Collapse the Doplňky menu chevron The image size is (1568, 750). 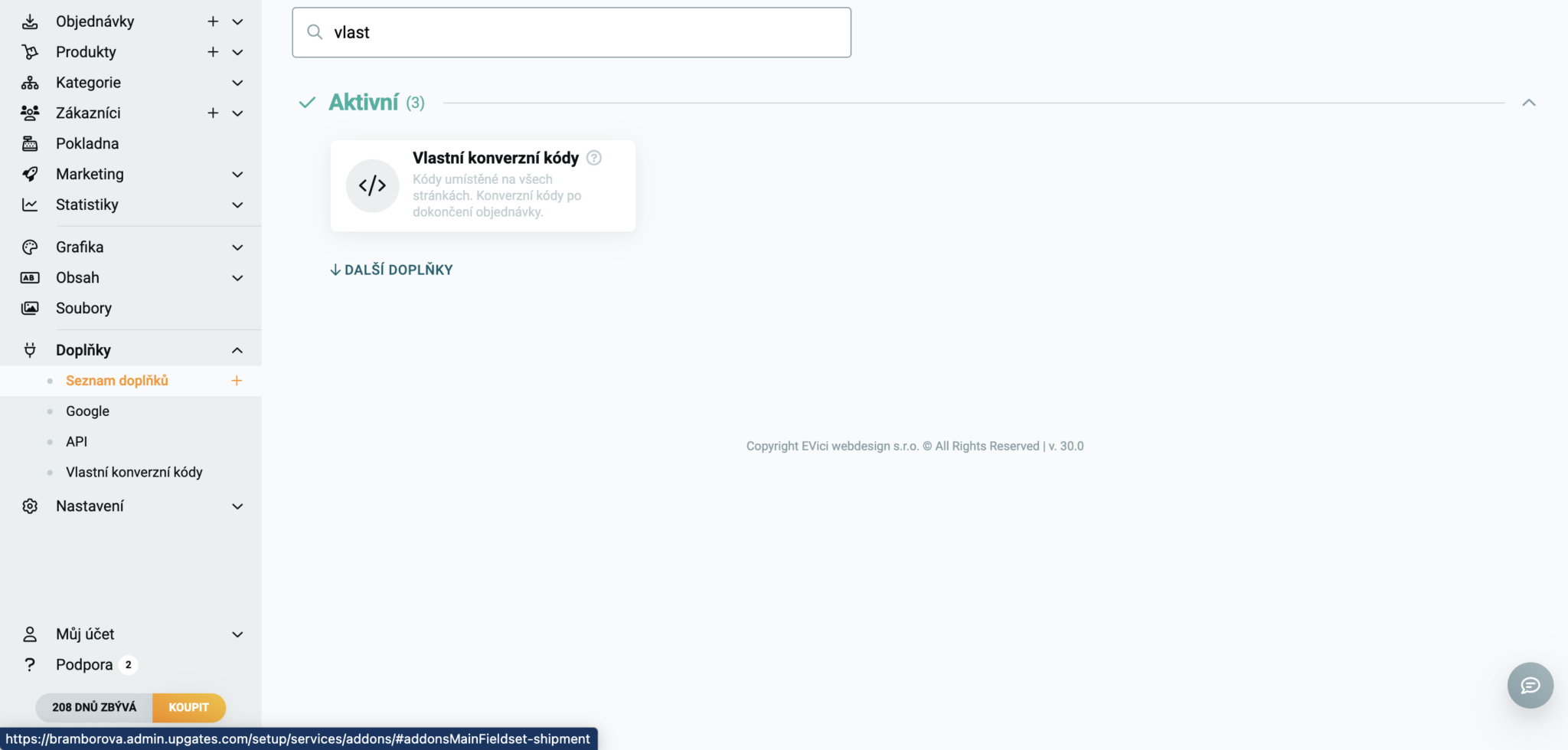[237, 350]
